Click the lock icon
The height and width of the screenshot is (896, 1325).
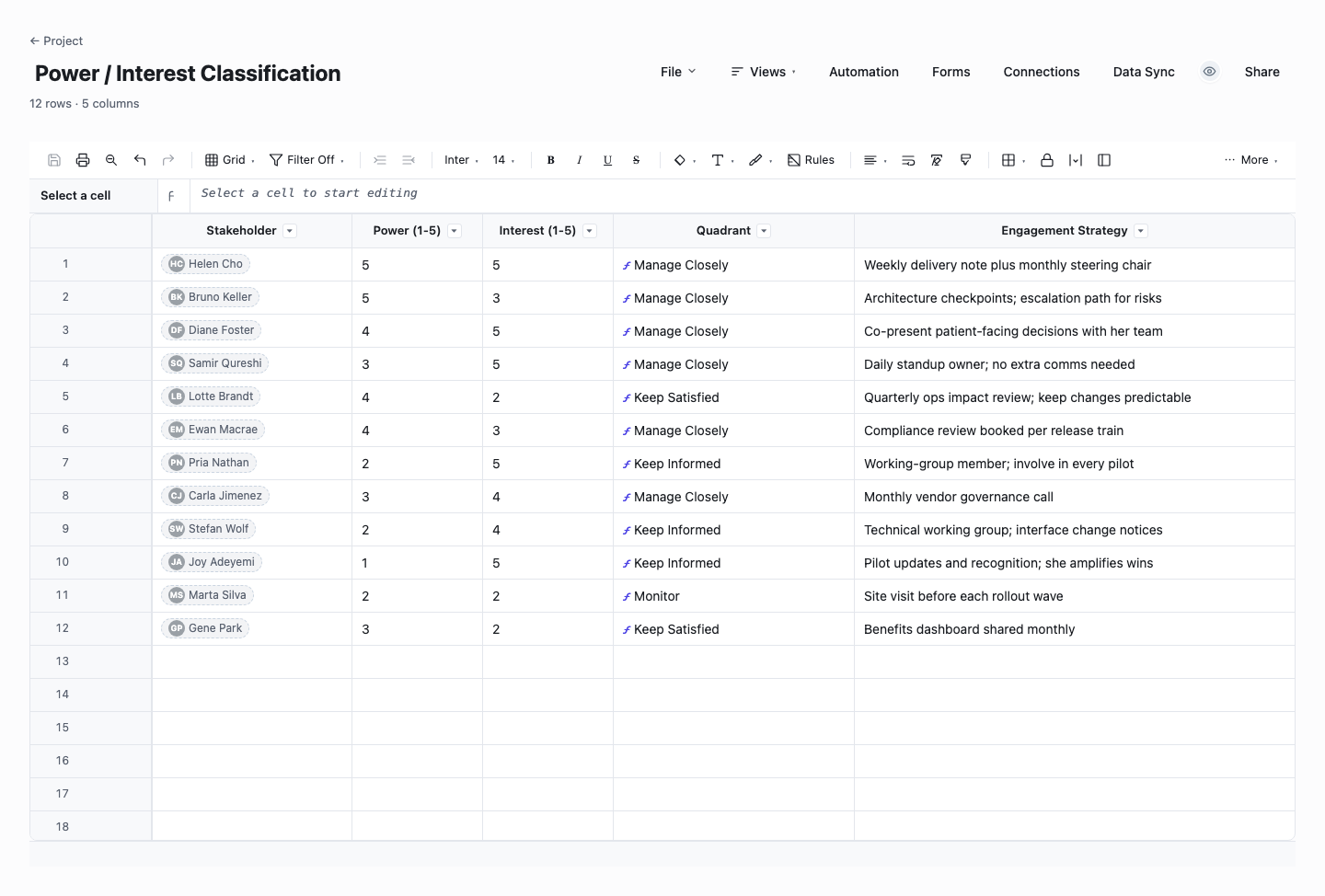point(1047,160)
